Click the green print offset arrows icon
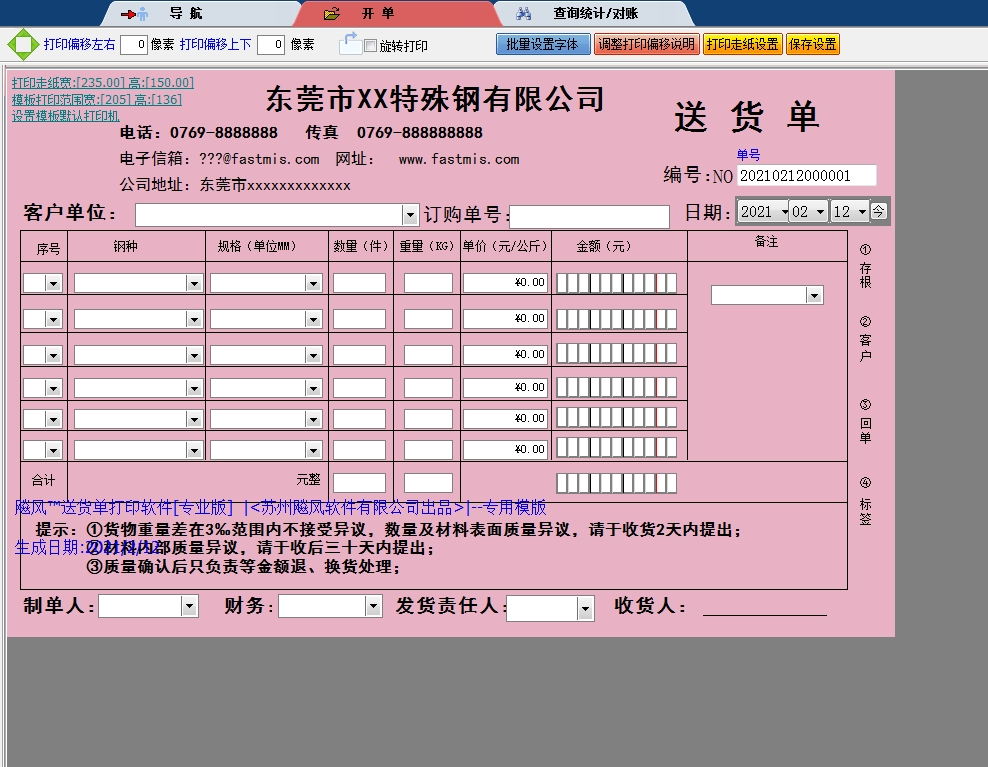 click(21, 45)
